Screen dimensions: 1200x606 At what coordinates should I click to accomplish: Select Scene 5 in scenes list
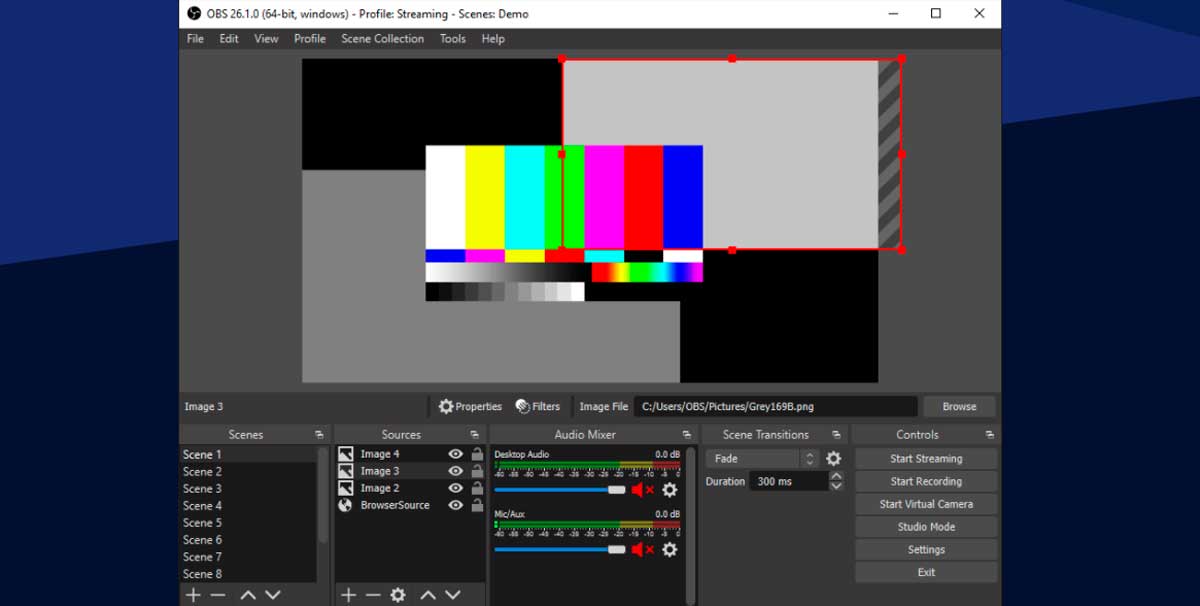[248, 523]
